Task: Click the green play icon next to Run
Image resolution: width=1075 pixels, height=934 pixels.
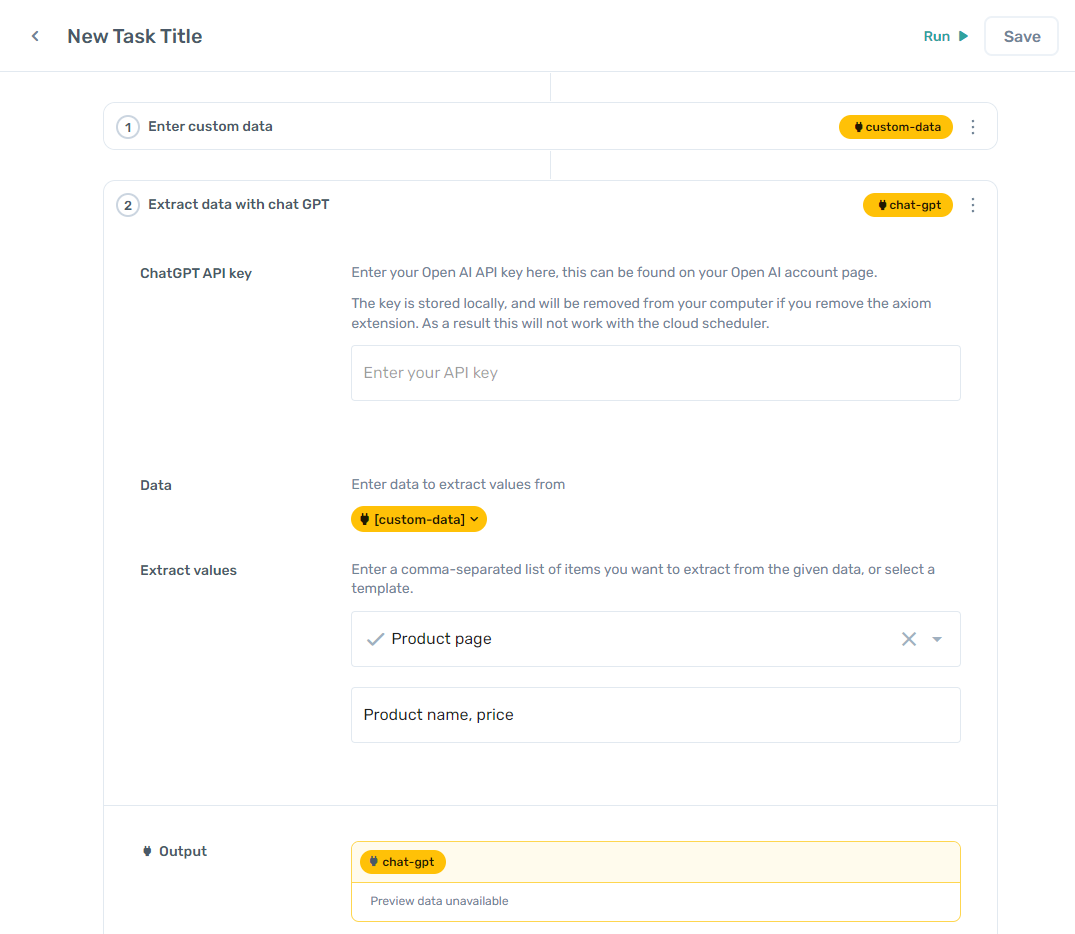Action: 962,36
